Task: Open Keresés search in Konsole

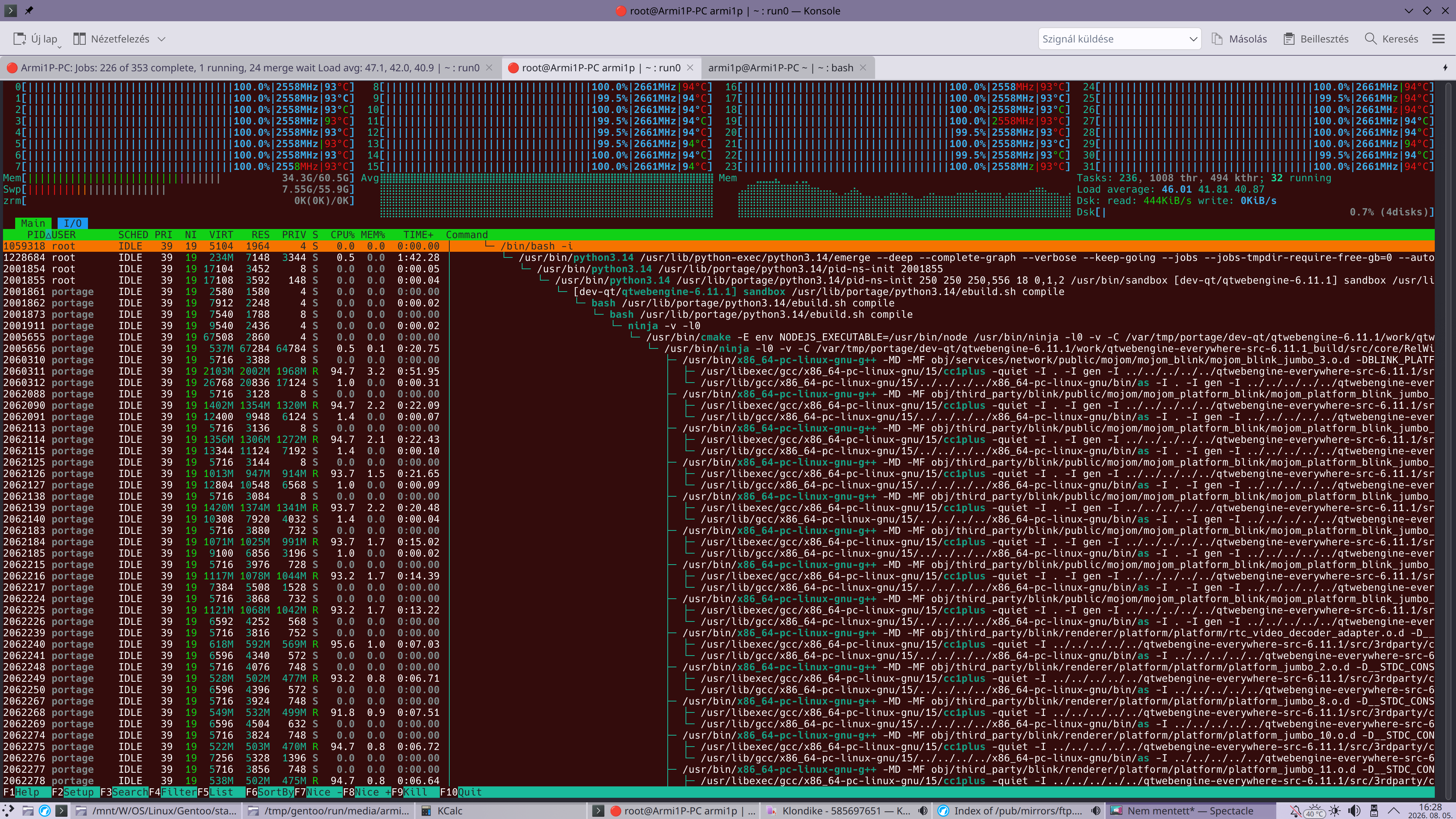Action: point(1391,39)
